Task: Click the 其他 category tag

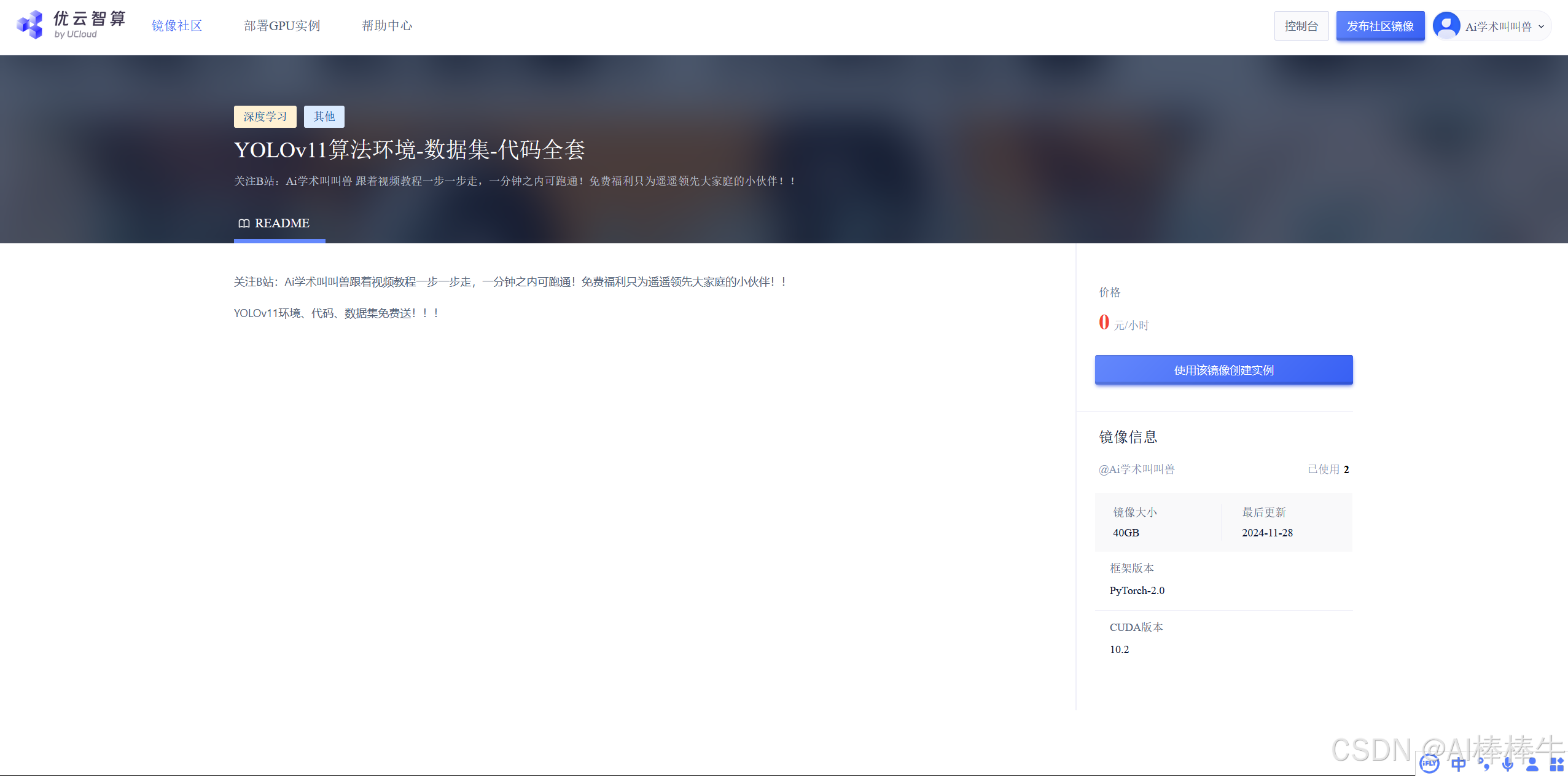Action: pos(324,117)
